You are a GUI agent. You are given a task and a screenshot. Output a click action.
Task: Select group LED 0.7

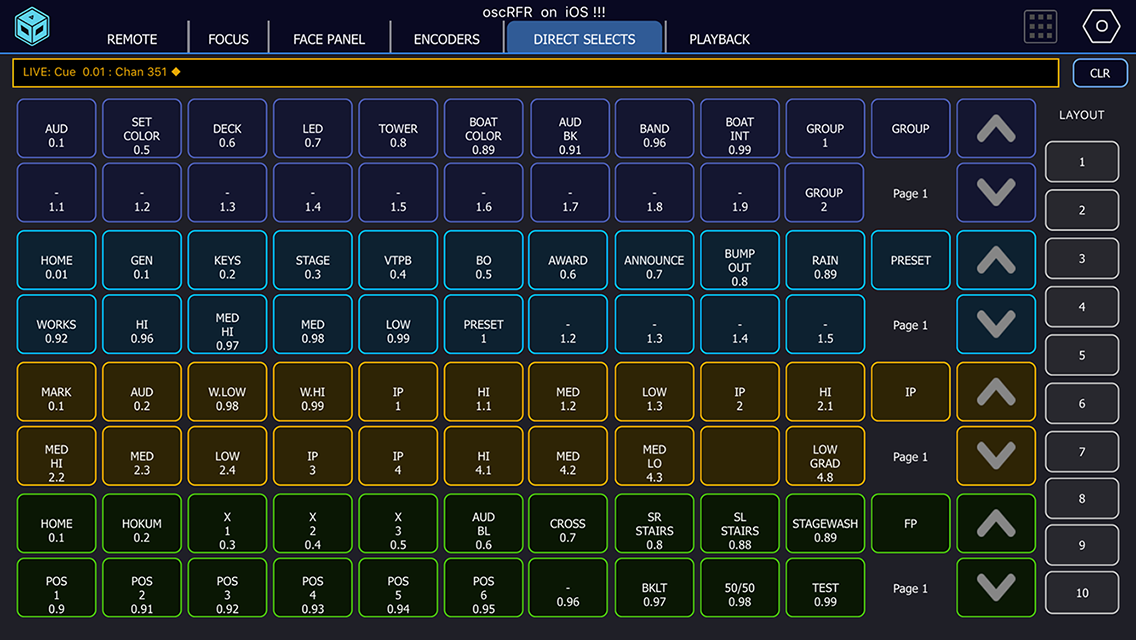click(x=312, y=128)
